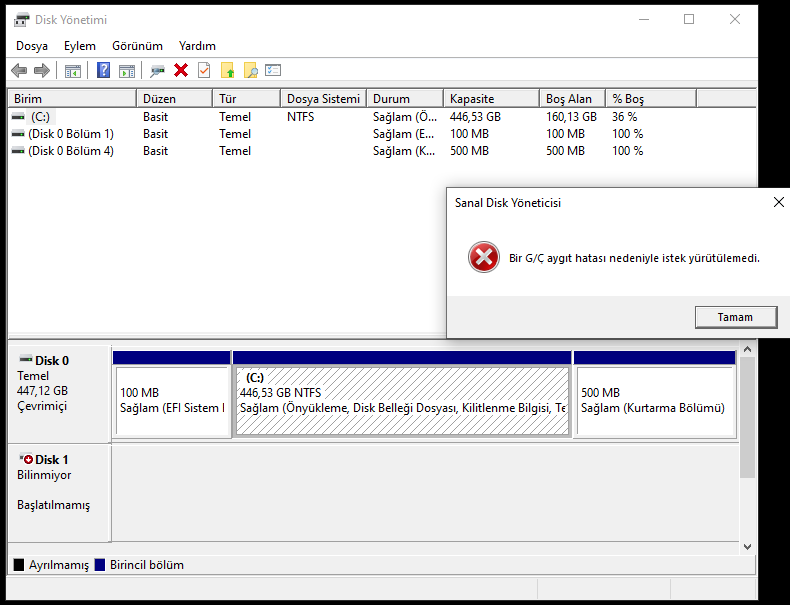This screenshot has height=605, width=790.
Task: Toggle the Show/Hide Action Pane icon
Action: (127, 71)
